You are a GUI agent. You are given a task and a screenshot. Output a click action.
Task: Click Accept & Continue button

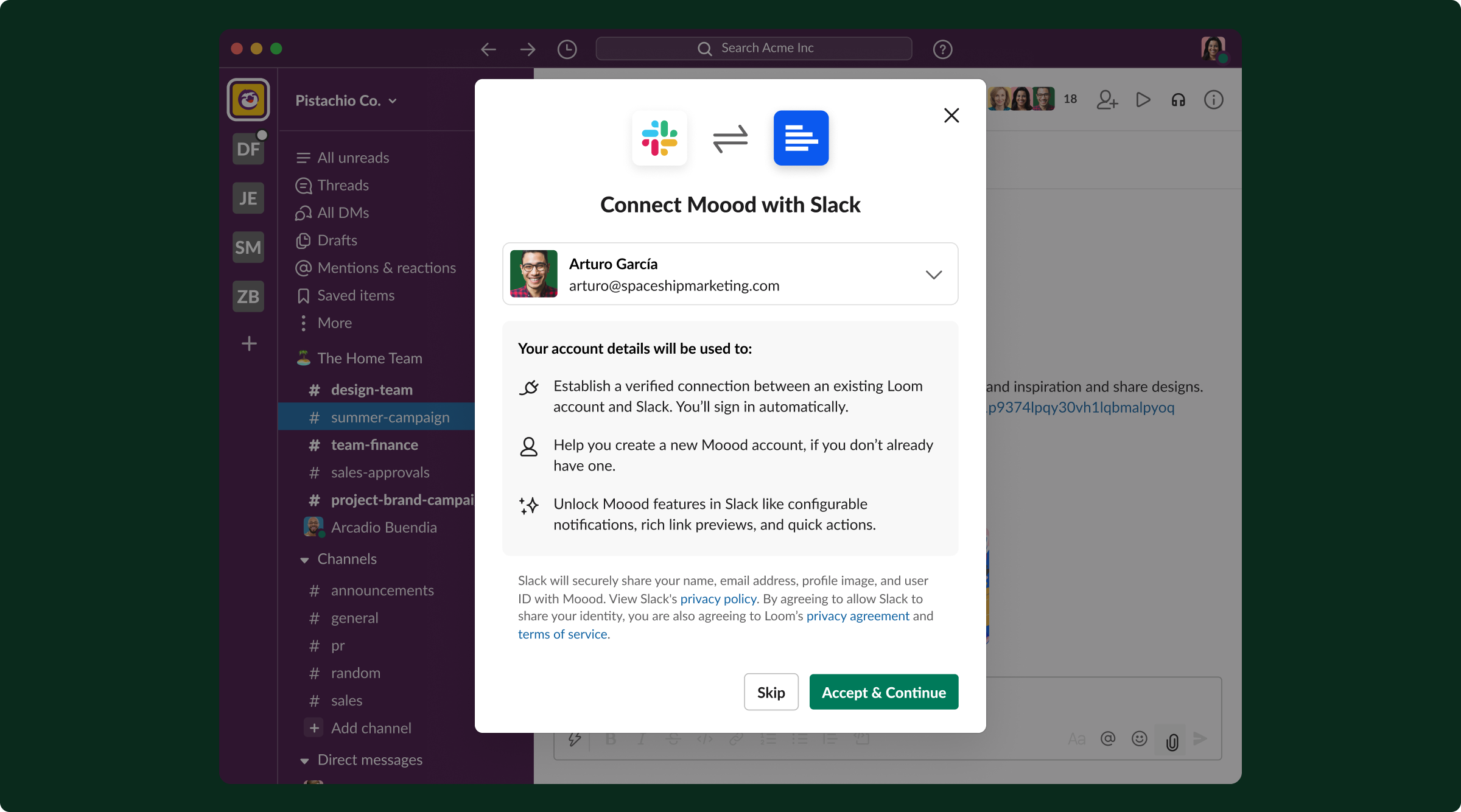884,692
